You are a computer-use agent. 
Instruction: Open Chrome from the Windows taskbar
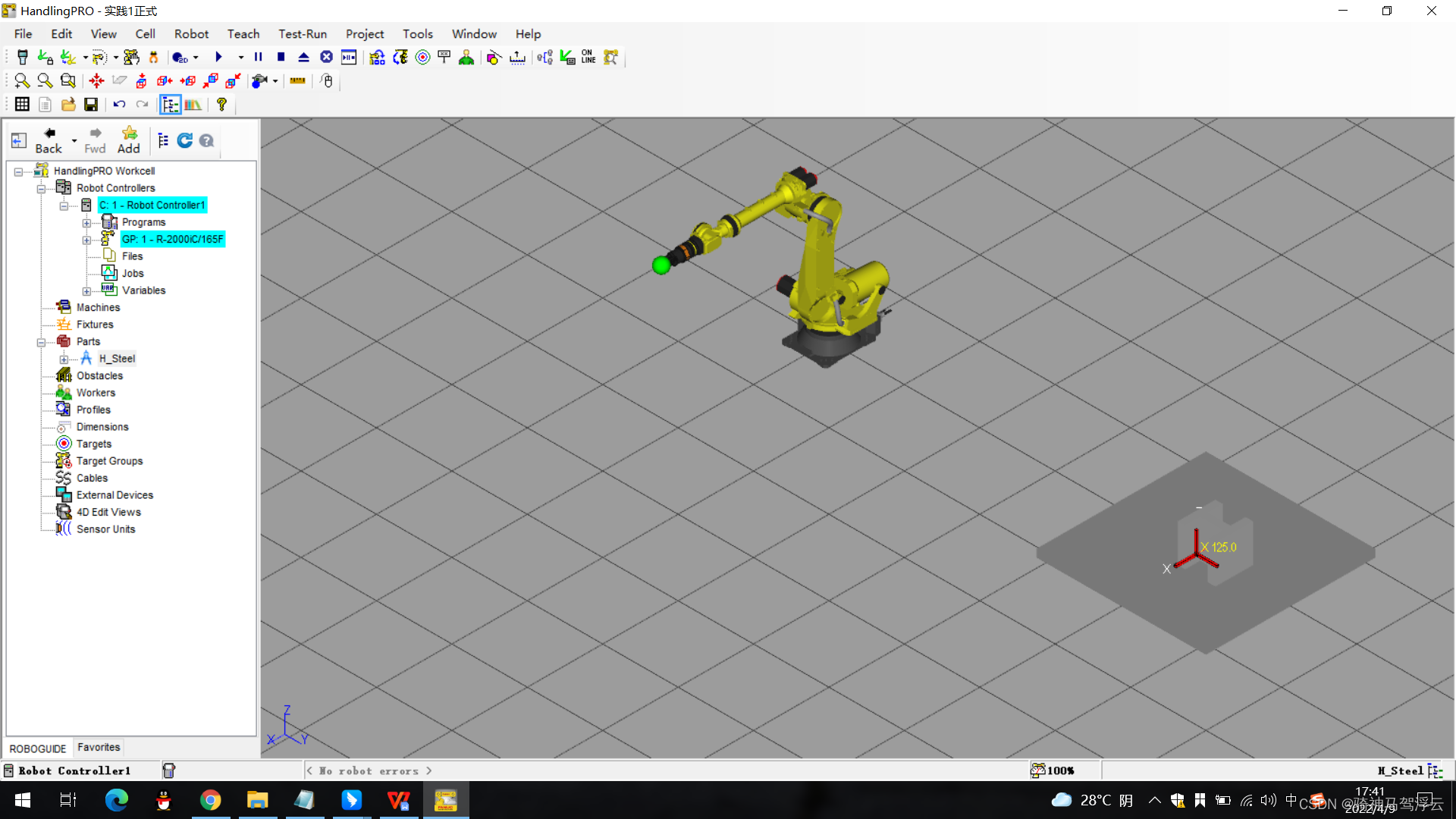(210, 800)
